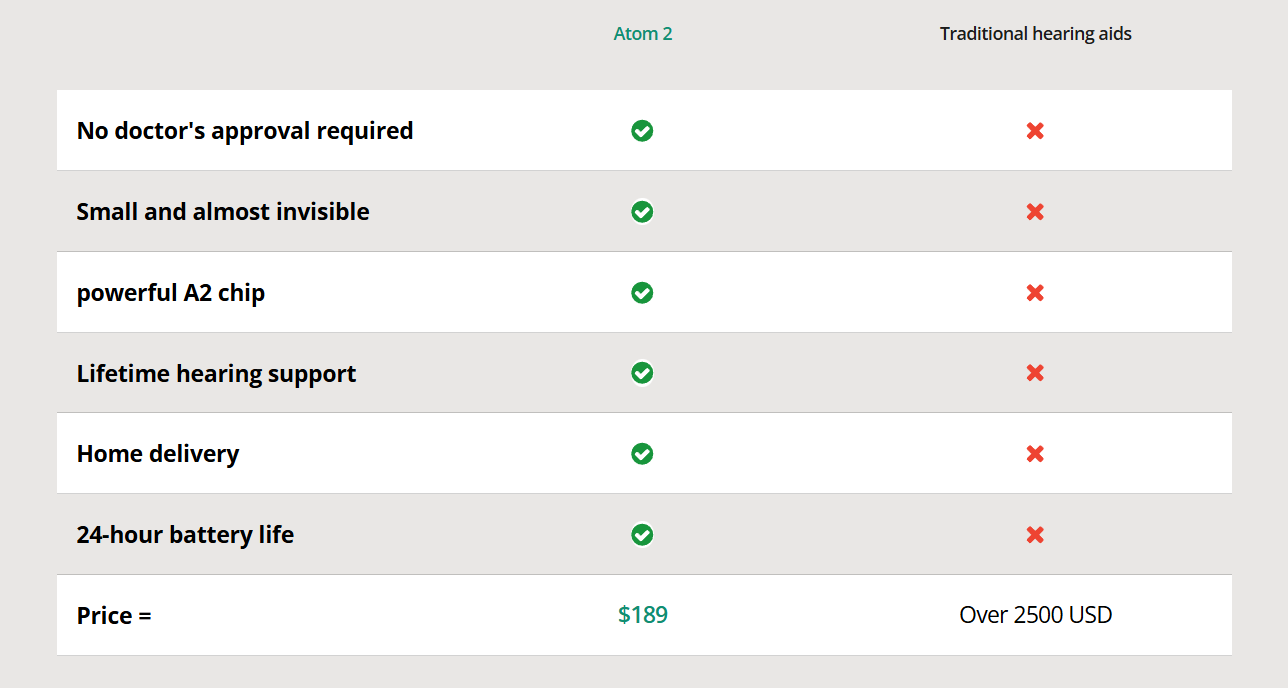The image size is (1288, 688).
Task: Click the Lifetime hearing support label
Action: [216, 374]
